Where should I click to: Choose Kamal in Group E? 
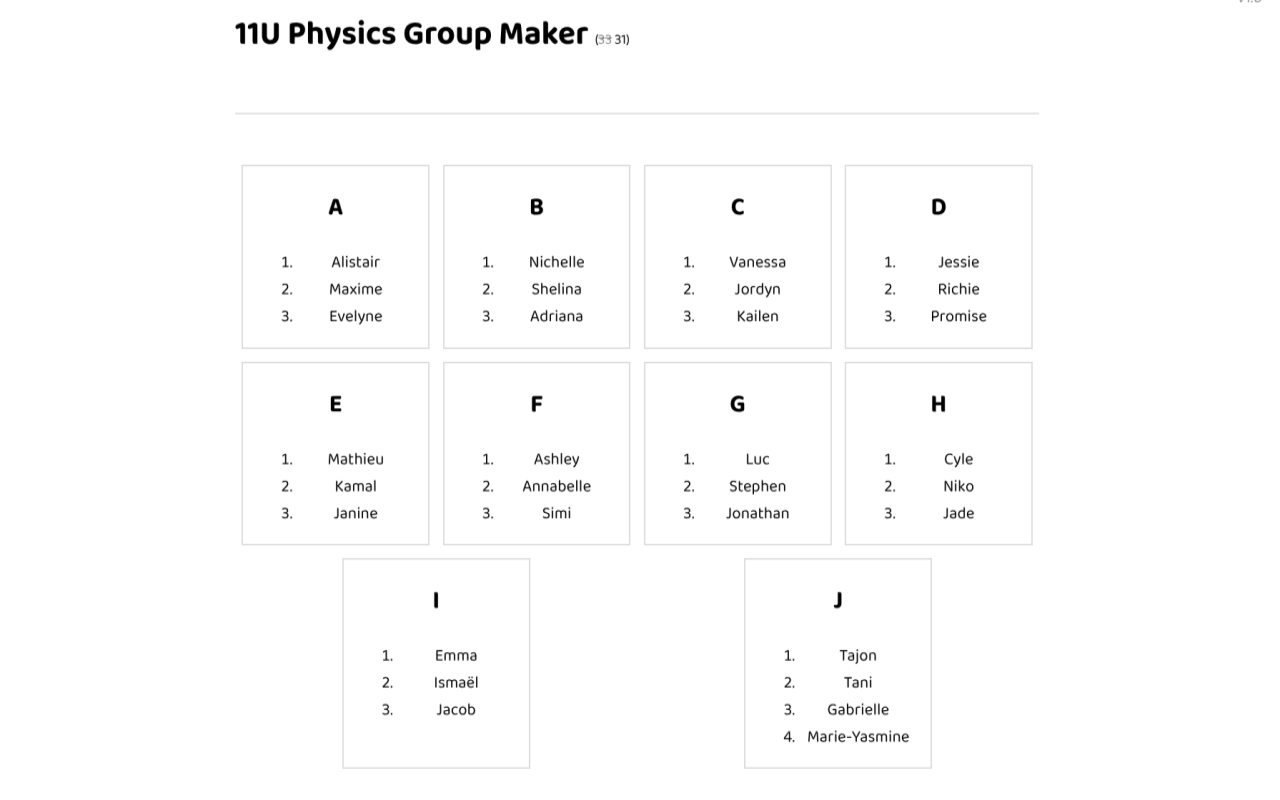[x=355, y=486]
